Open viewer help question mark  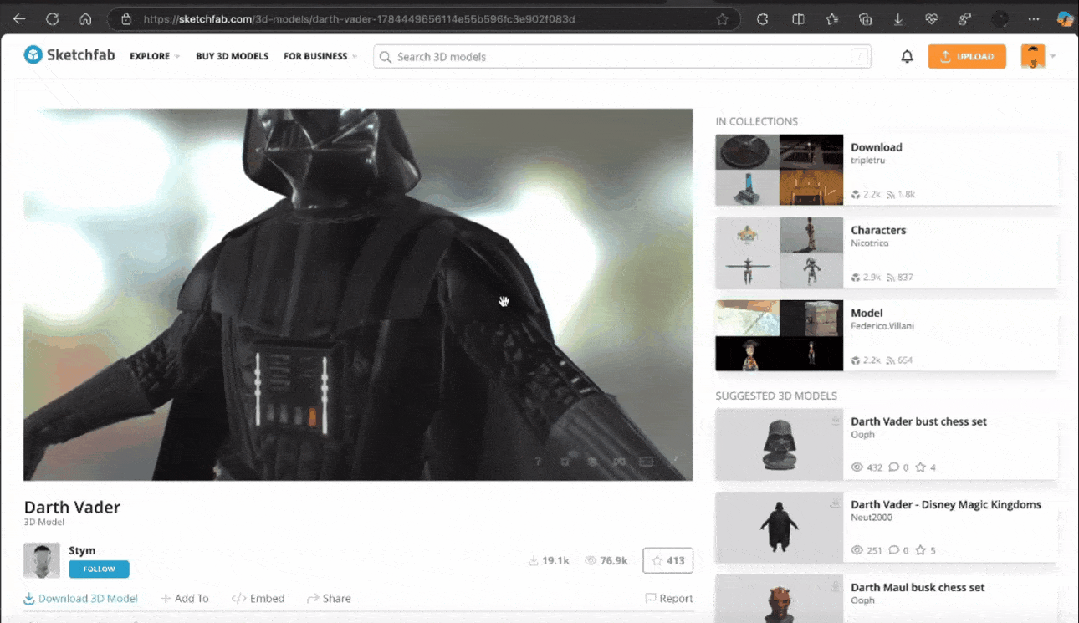[x=538, y=461]
